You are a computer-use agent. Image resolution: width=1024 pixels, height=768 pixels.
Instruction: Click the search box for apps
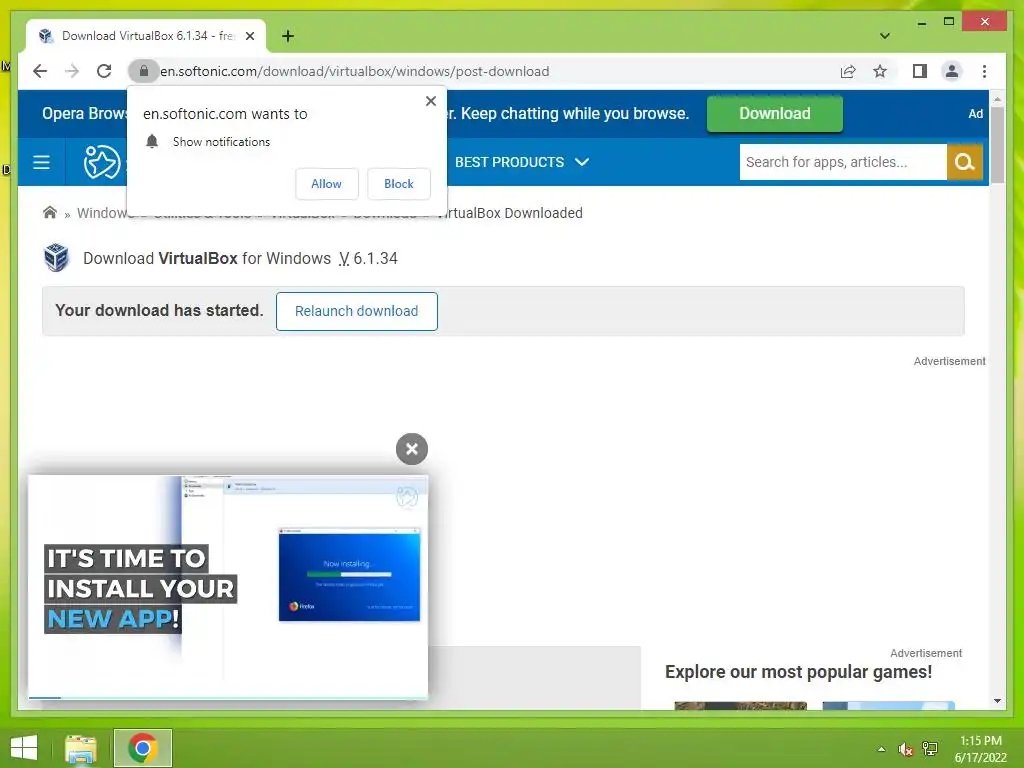click(842, 162)
